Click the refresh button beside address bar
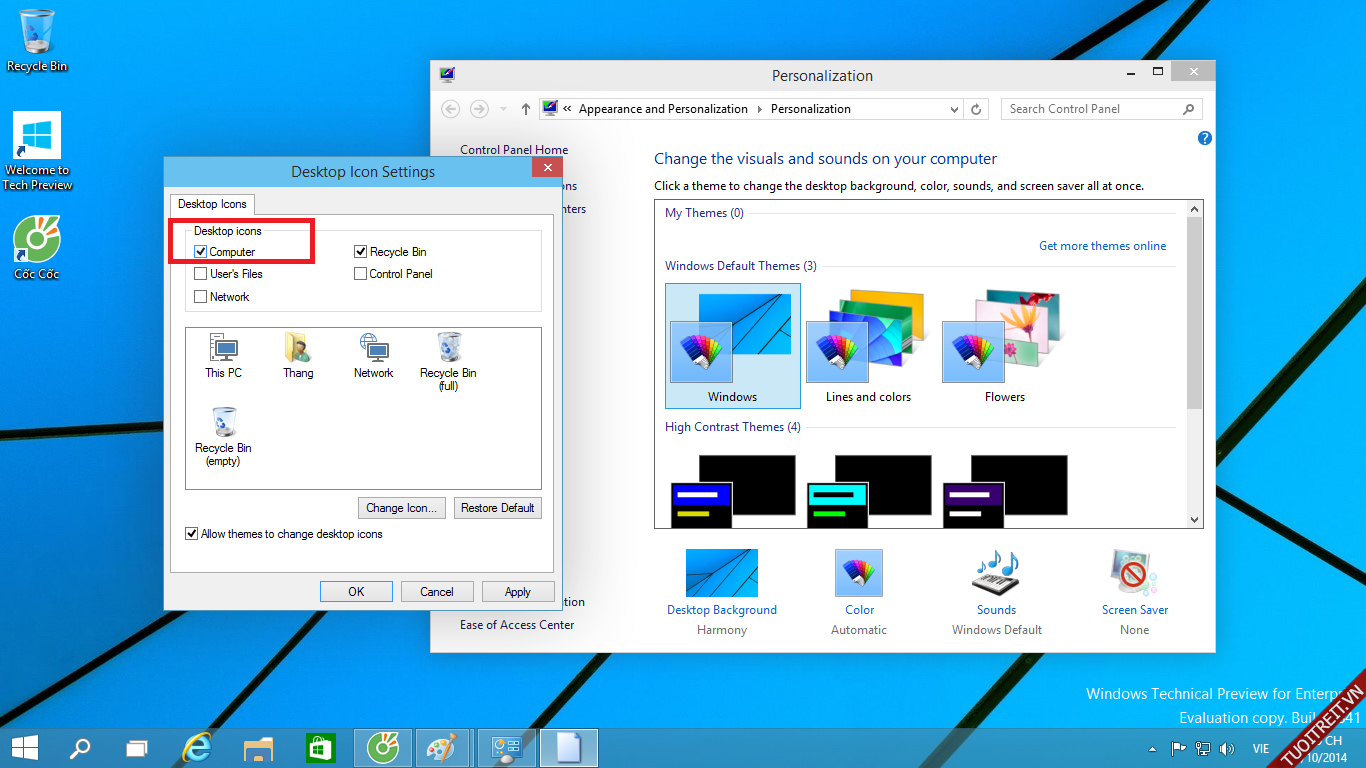Image resolution: width=1366 pixels, height=768 pixels. pyautogui.click(x=977, y=109)
